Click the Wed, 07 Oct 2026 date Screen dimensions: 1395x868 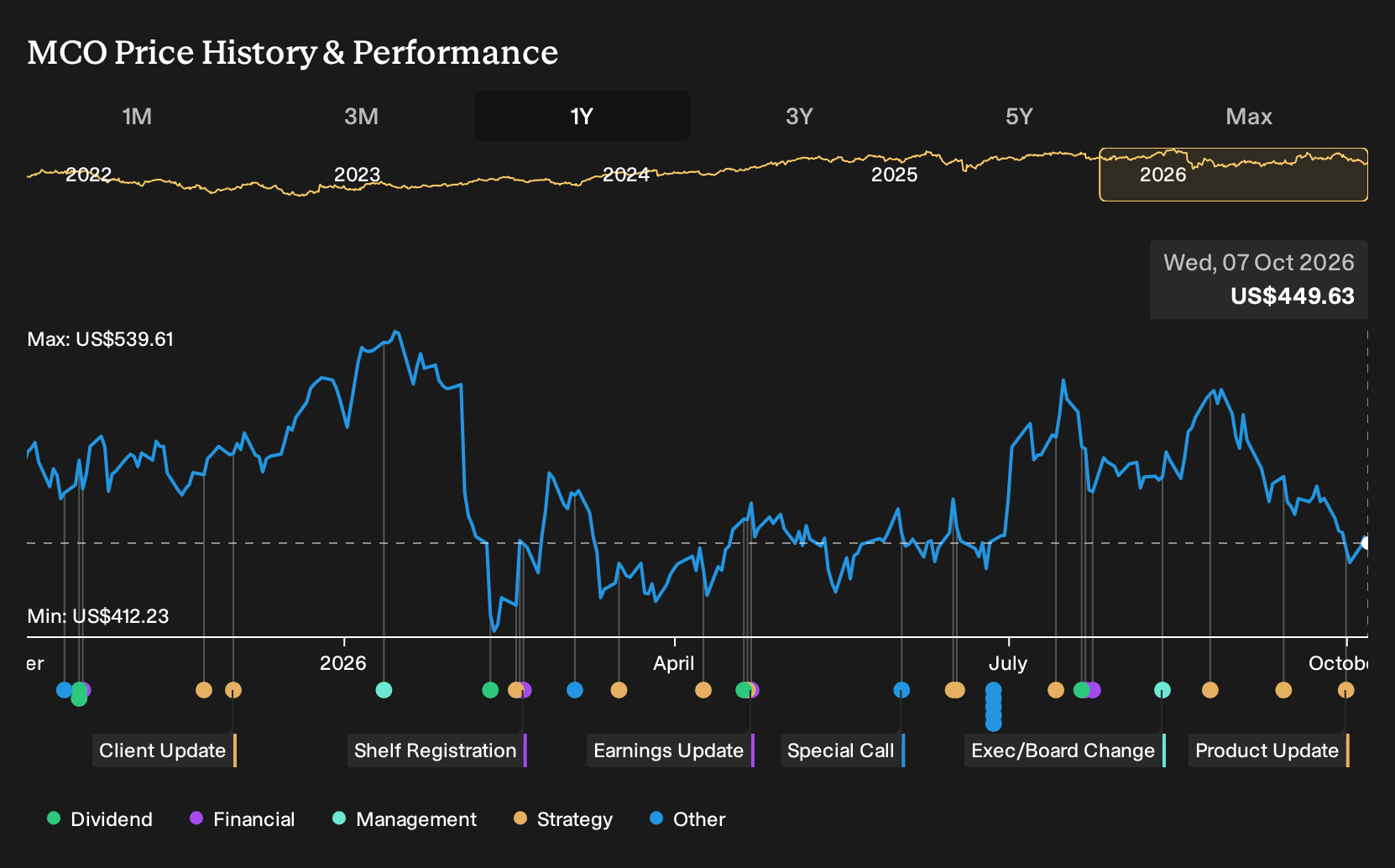click(1259, 263)
